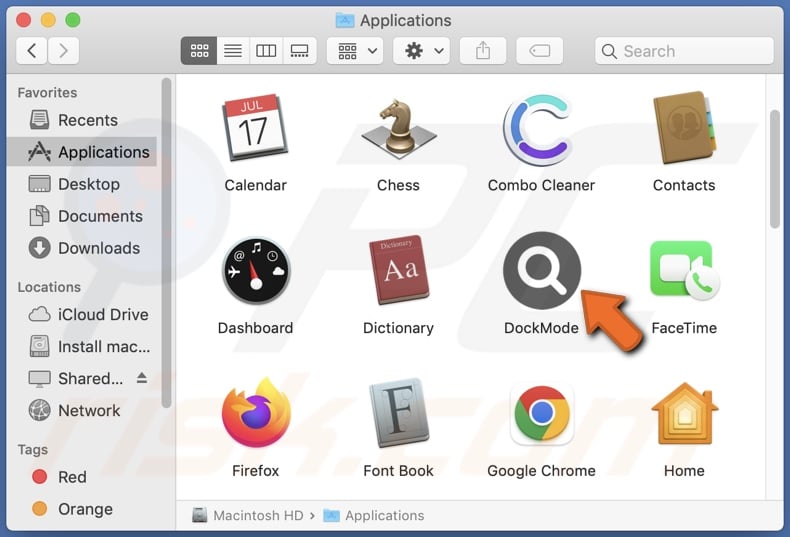Eject the Shared... volume

142,378
